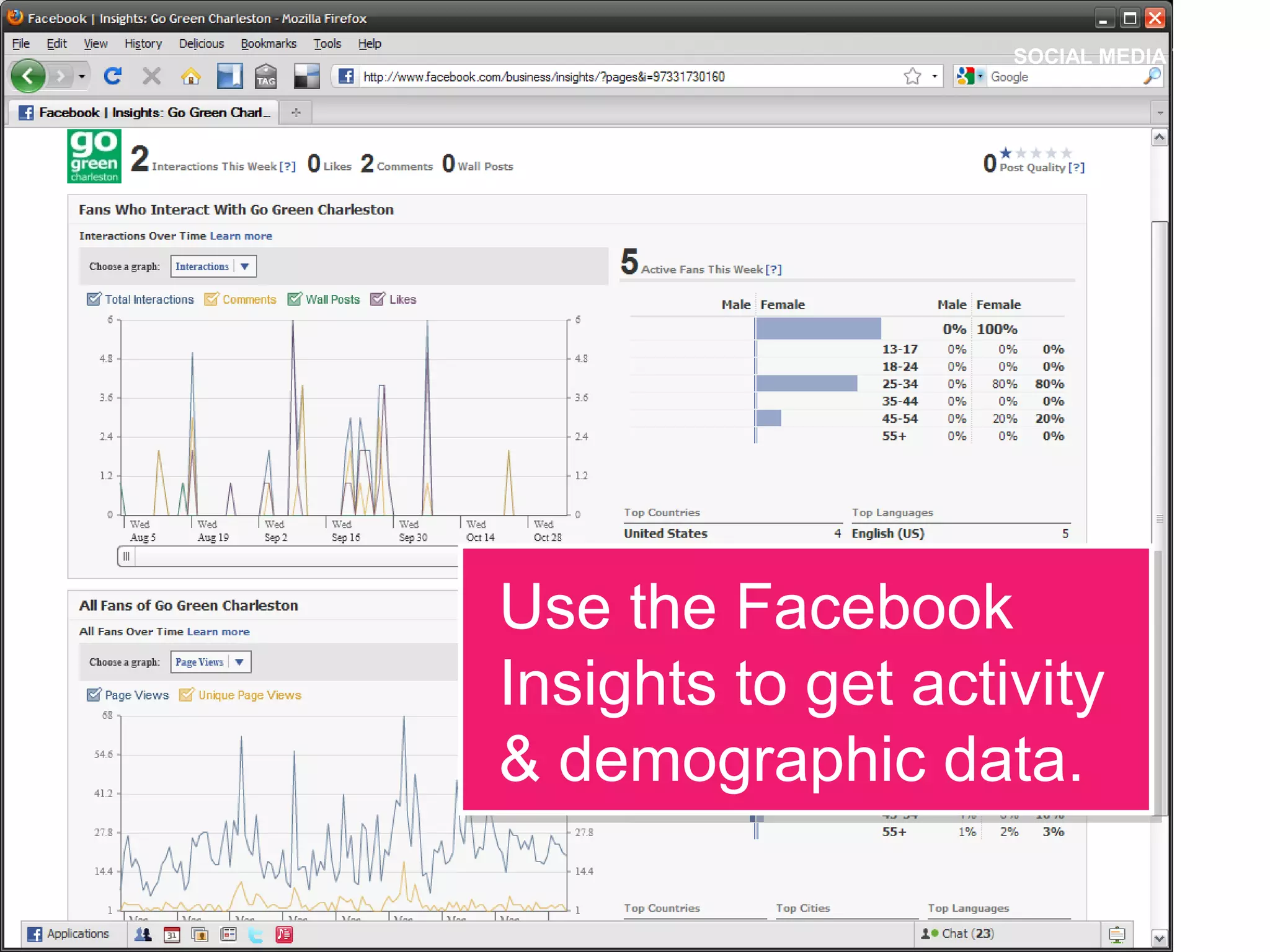Click the search magnifier icon
The width and height of the screenshot is (1270, 952).
tap(1152, 76)
